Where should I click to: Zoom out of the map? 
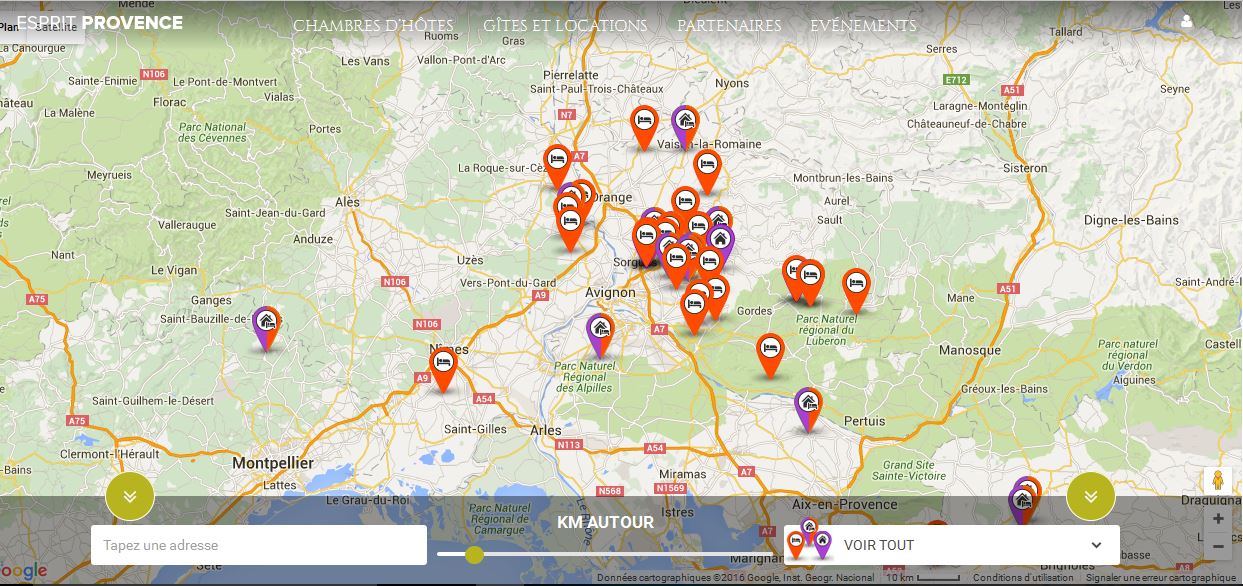coord(1218,546)
